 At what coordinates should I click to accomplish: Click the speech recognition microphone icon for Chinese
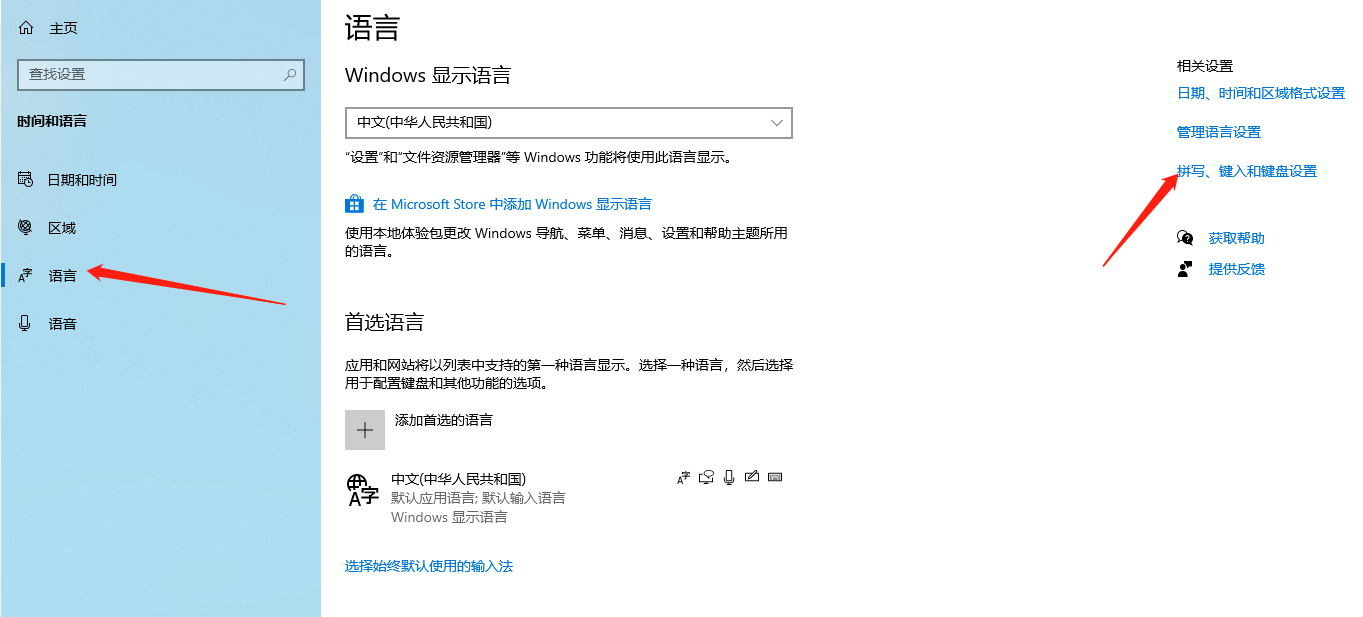(729, 477)
